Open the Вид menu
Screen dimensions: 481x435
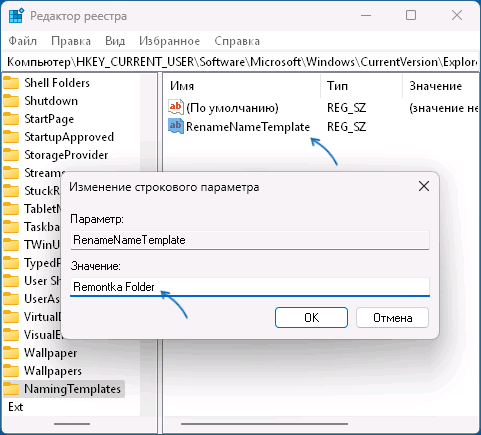(x=115, y=41)
